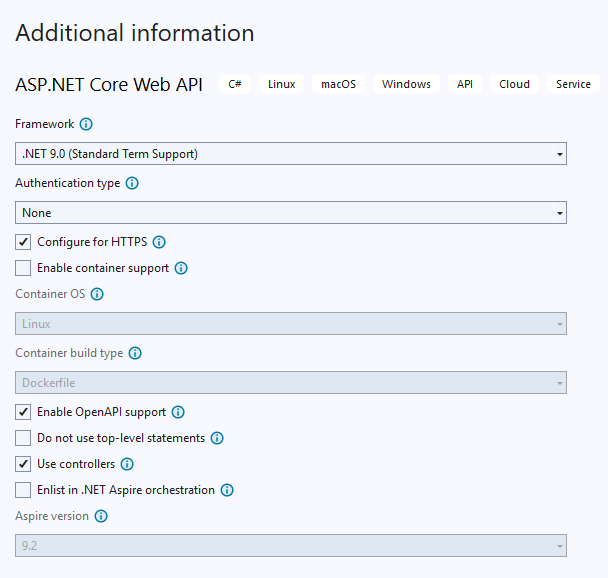Click the Service tag
Screen dimensions: 608x578
pos(573,84)
